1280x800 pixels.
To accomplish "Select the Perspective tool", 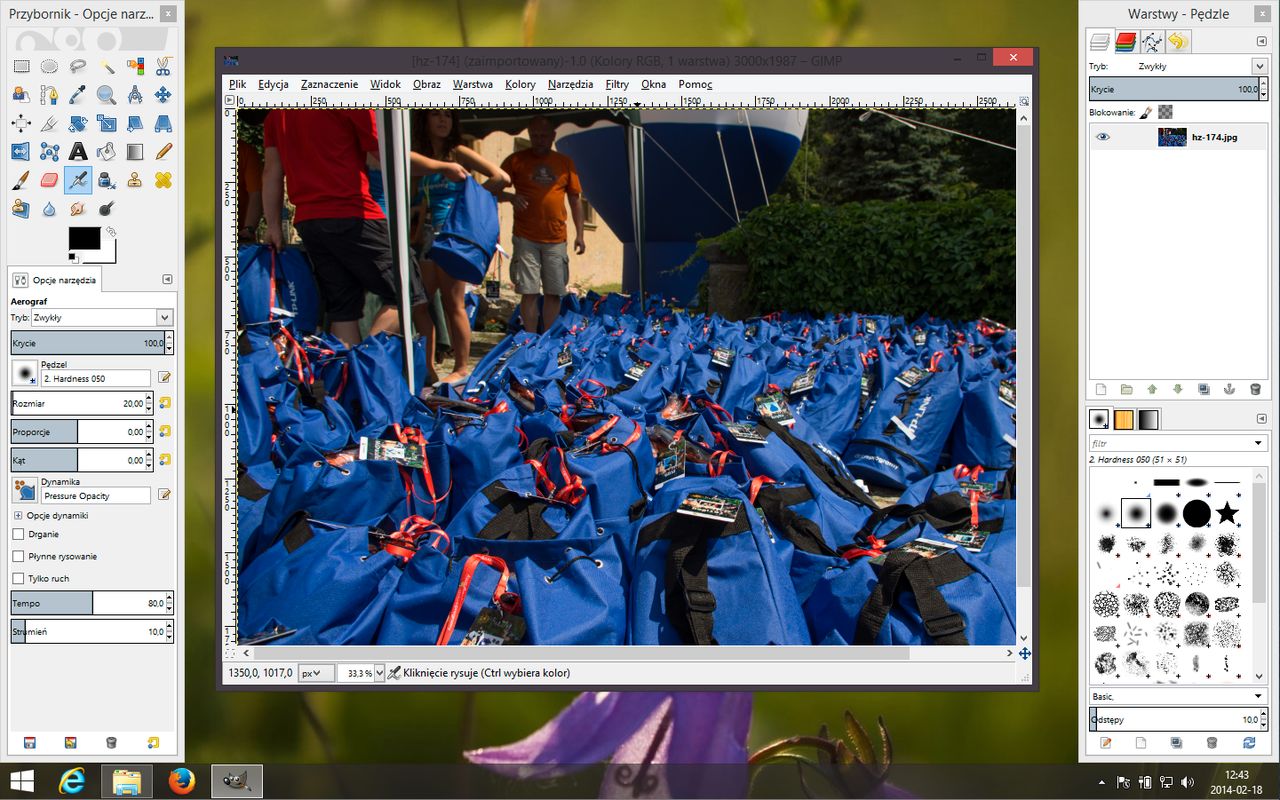I will coord(163,123).
